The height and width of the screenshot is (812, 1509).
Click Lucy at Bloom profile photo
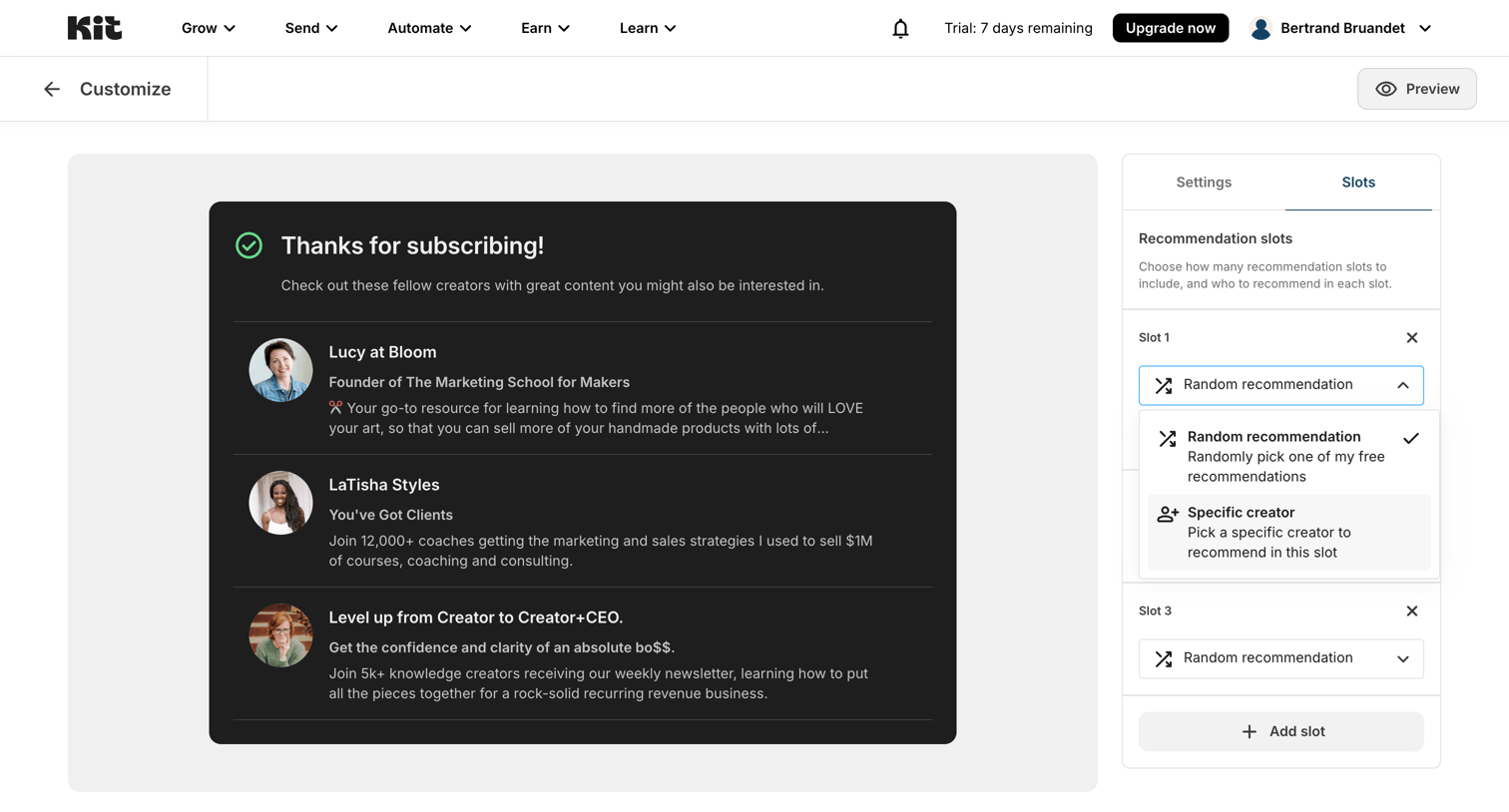(280, 370)
